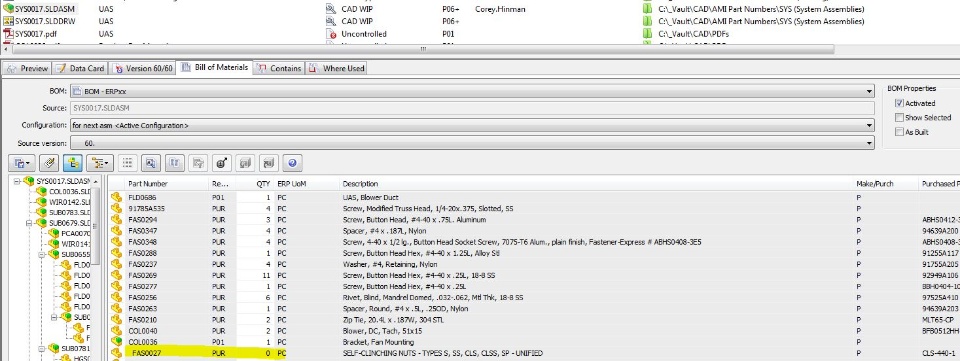This screenshot has height=361, width=960.
Task: Toggle the Activated checkbox
Action: 899,103
